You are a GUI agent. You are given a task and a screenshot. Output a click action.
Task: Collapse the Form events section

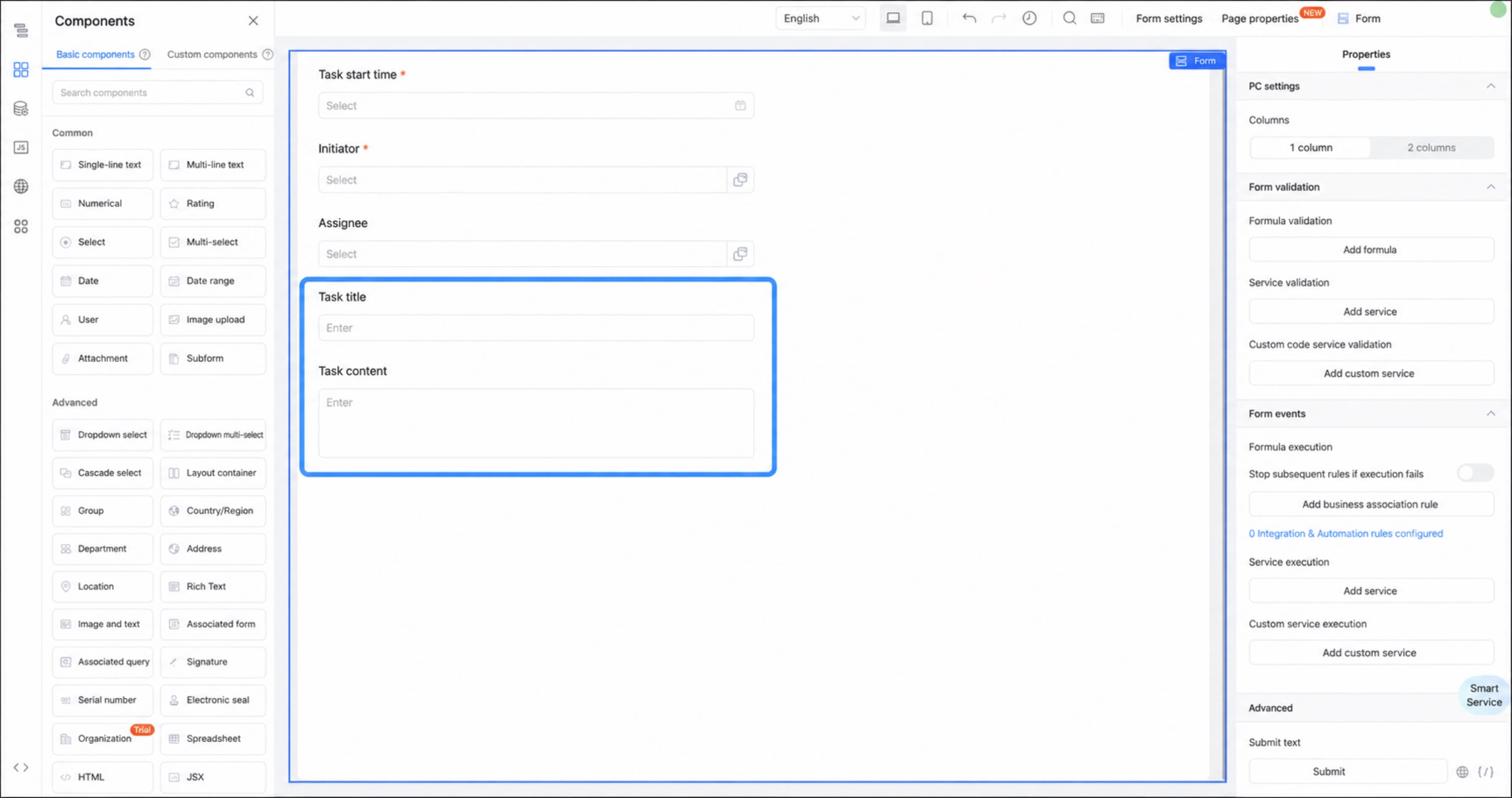[1490, 413]
